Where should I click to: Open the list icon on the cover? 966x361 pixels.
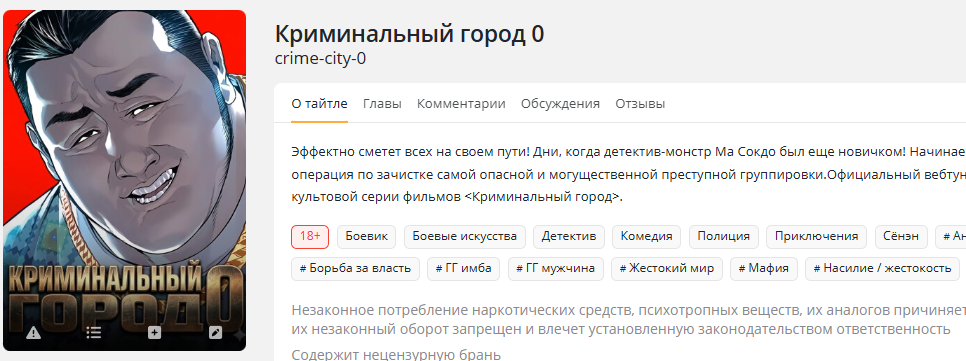94,333
